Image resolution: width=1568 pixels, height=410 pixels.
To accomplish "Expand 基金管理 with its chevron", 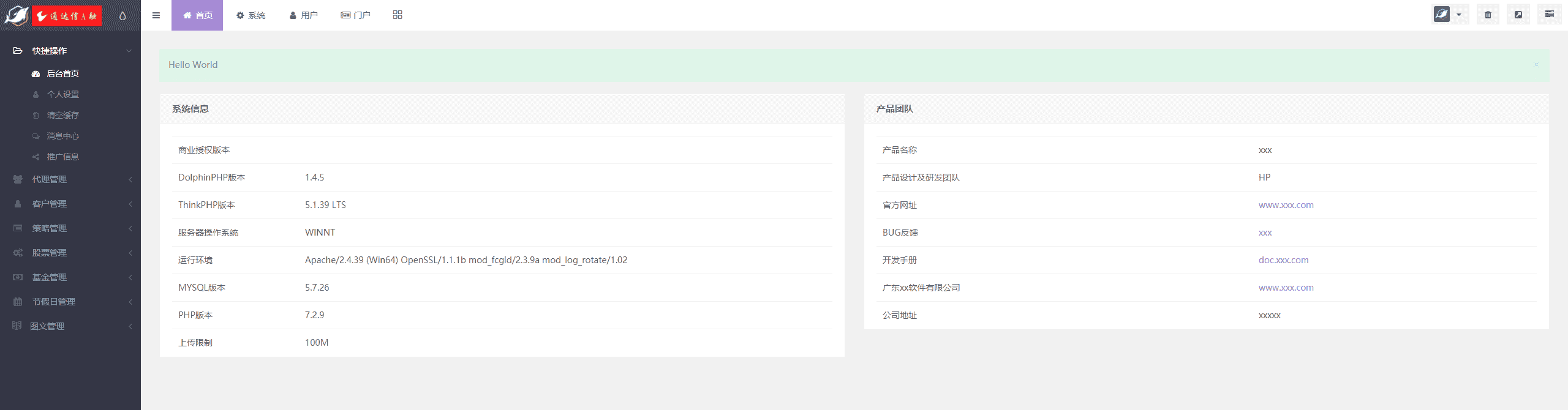I will tap(130, 277).
